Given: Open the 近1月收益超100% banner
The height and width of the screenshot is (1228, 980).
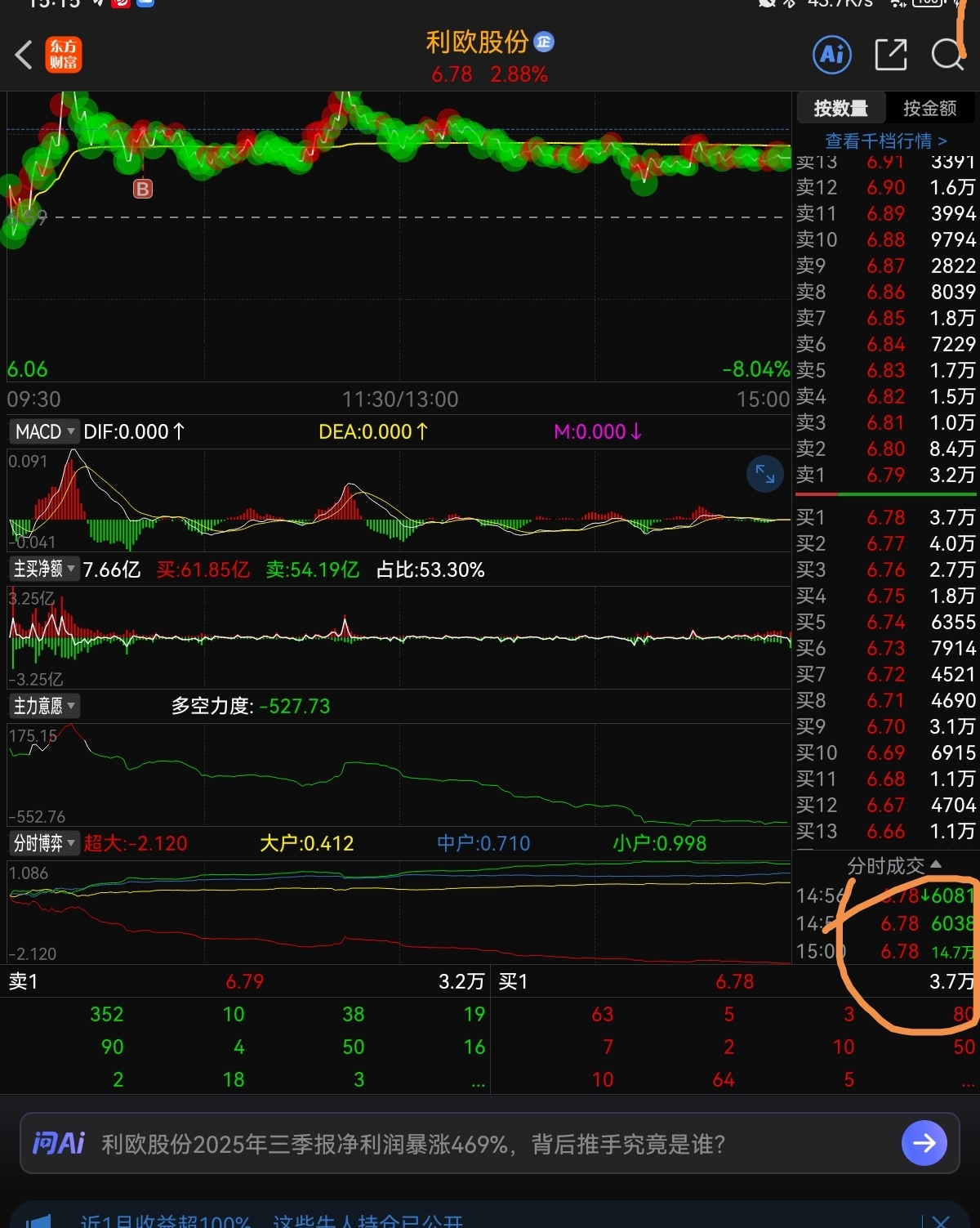Looking at the screenshot, I should [x=490, y=1216].
